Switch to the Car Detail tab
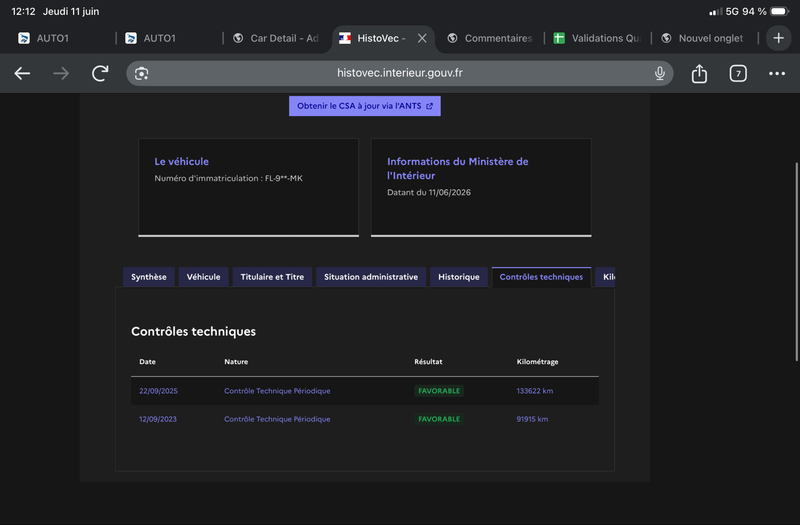 pos(276,38)
